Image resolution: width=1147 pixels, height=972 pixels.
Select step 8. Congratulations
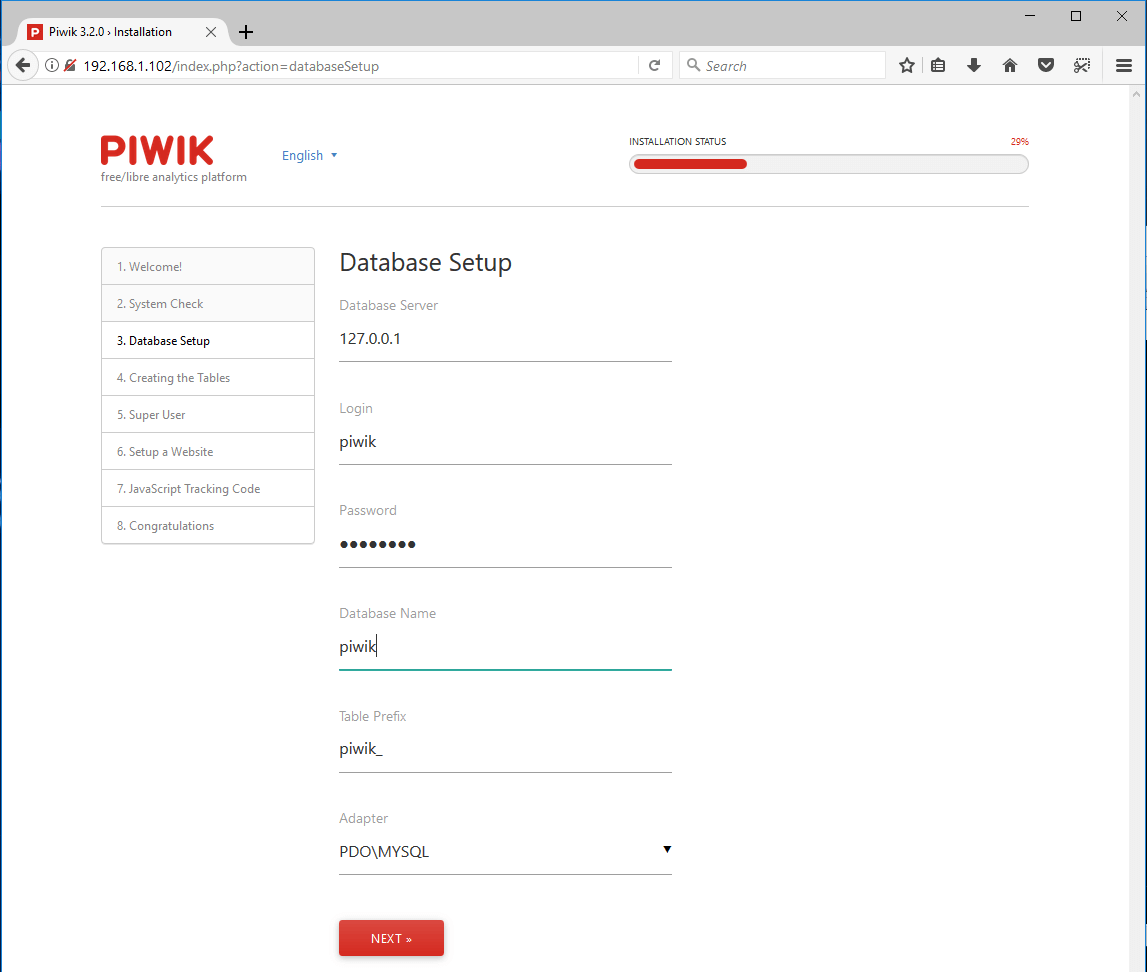click(x=208, y=525)
